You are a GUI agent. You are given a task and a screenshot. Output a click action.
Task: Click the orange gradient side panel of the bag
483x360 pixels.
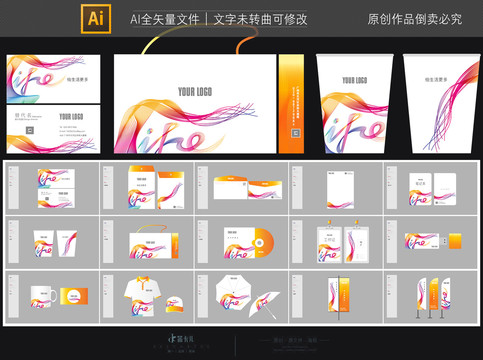pos(291,104)
